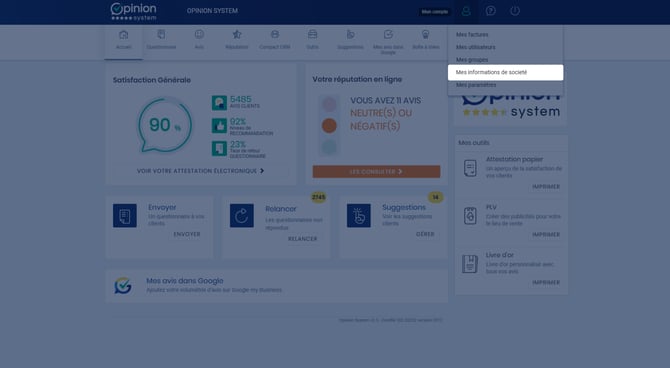Click IMPRIMER under Livre d'or
Screen dimensions: 670x368
[x=546, y=283]
